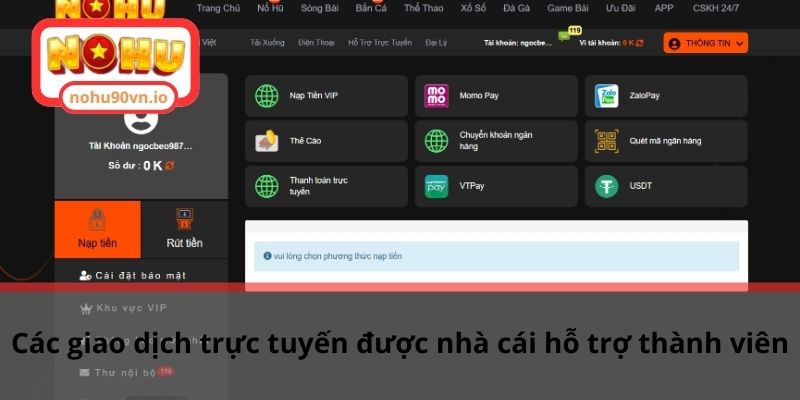
Task: Open the Đá Gà menu
Action: click(x=516, y=8)
